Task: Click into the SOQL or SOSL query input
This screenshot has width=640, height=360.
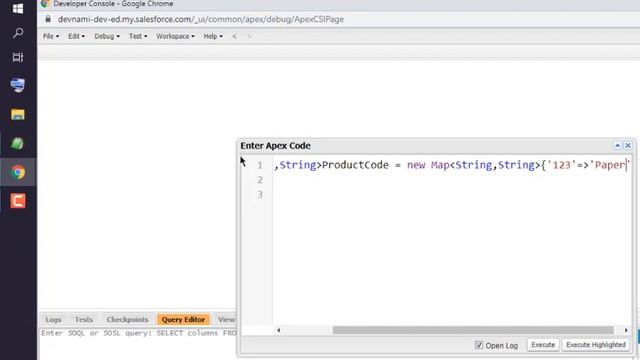Action: coord(138,344)
